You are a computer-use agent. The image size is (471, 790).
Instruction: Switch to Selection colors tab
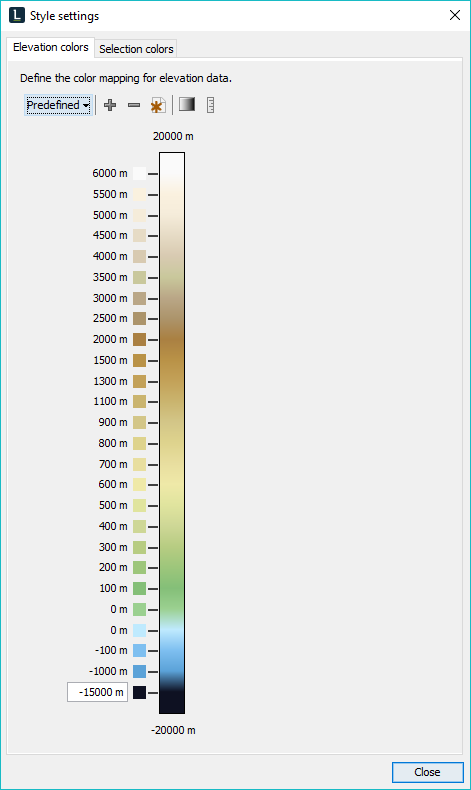136,49
